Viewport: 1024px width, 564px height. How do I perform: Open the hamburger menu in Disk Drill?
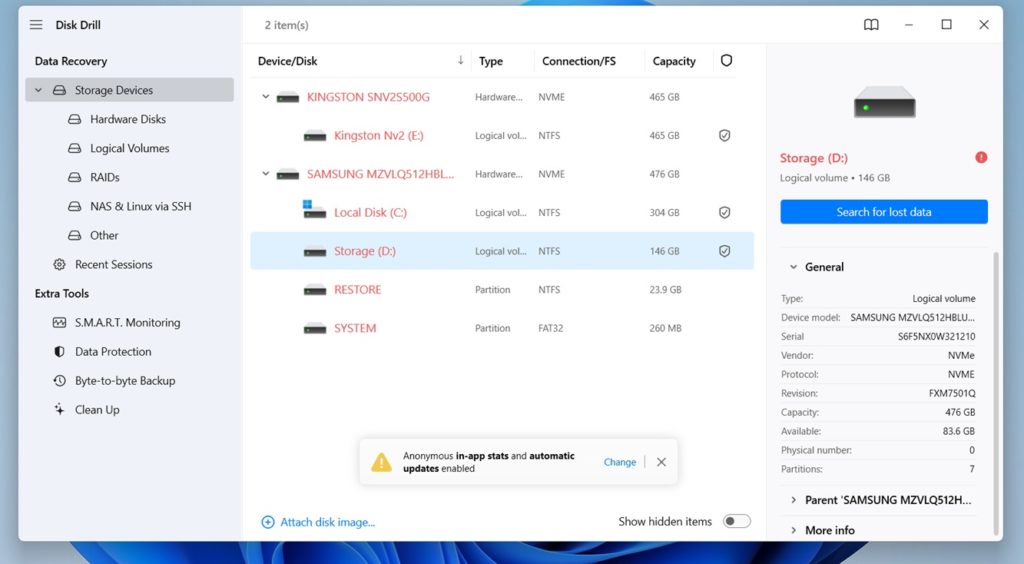(x=36, y=25)
